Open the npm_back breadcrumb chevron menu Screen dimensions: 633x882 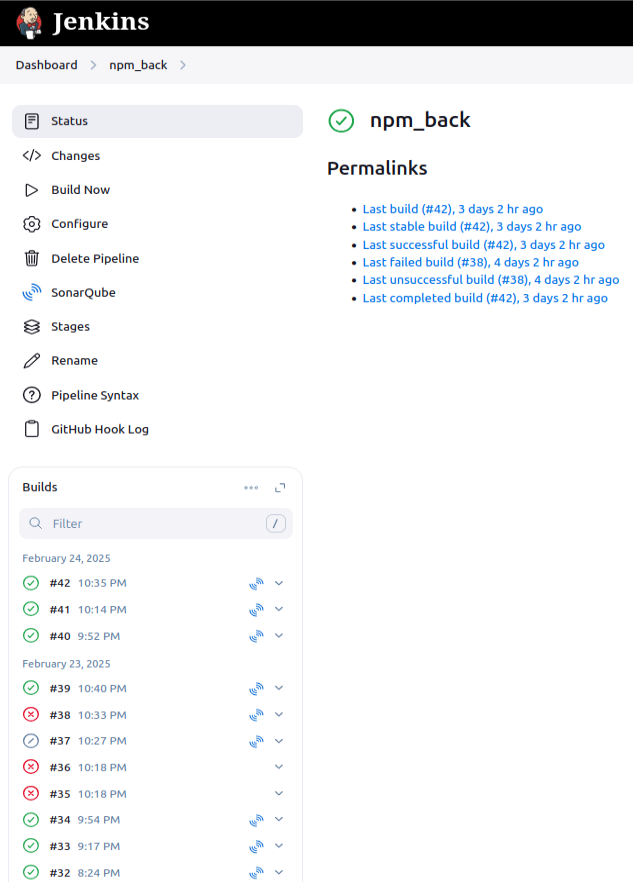[183, 66]
